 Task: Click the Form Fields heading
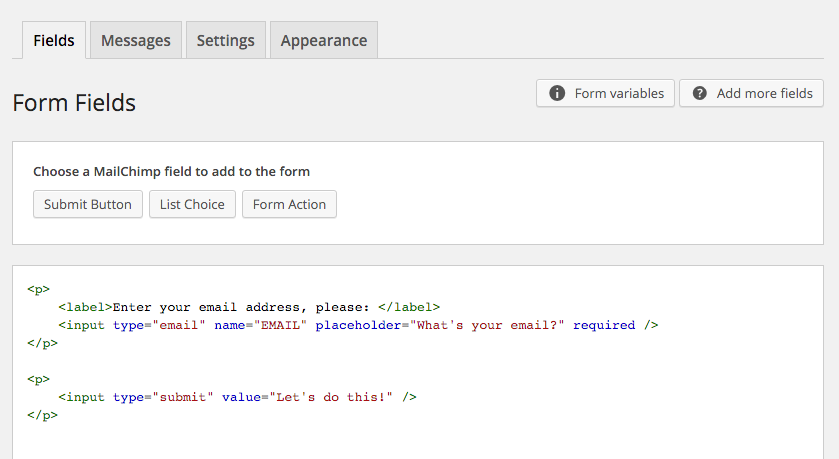point(74,103)
